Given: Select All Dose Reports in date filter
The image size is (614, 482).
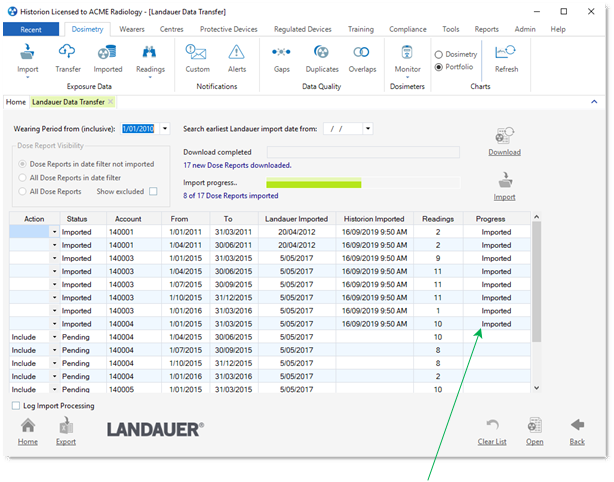Looking at the screenshot, I should point(22,178).
